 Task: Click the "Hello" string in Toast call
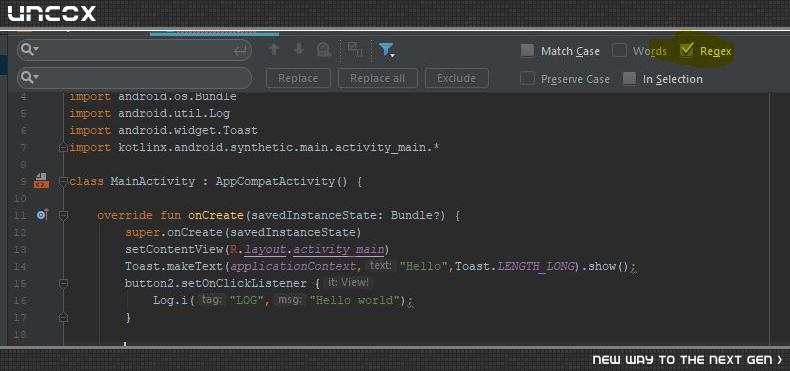coord(424,266)
